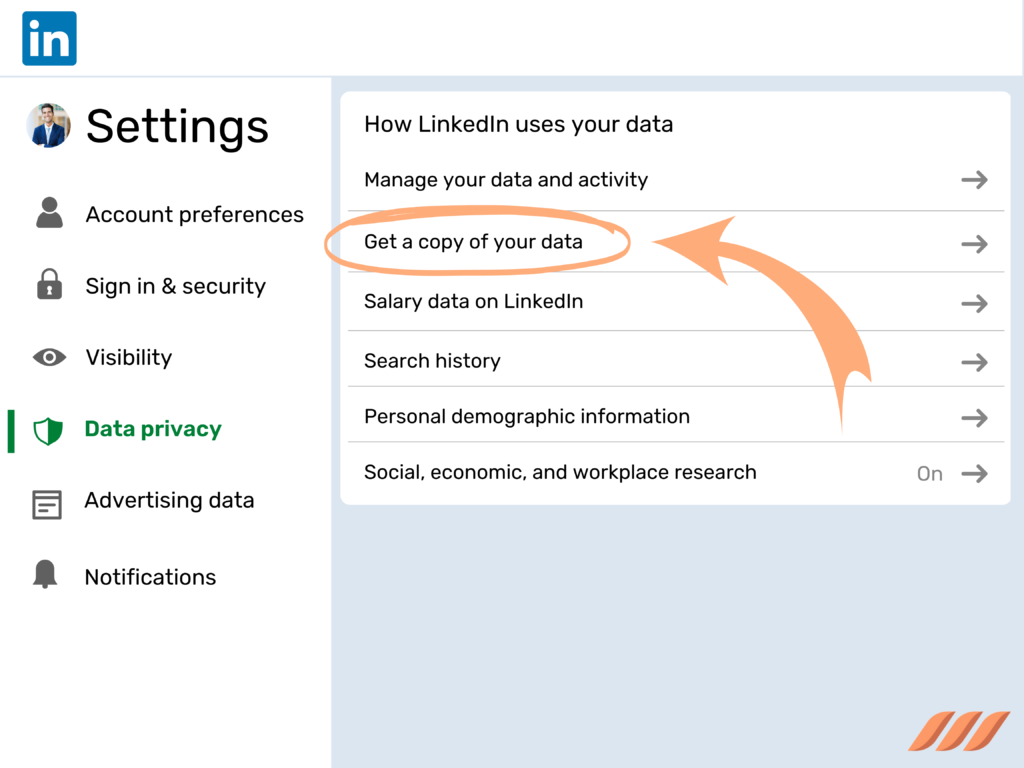1024x768 pixels.
Task: Select the Account preferences person icon
Action: pos(48,213)
